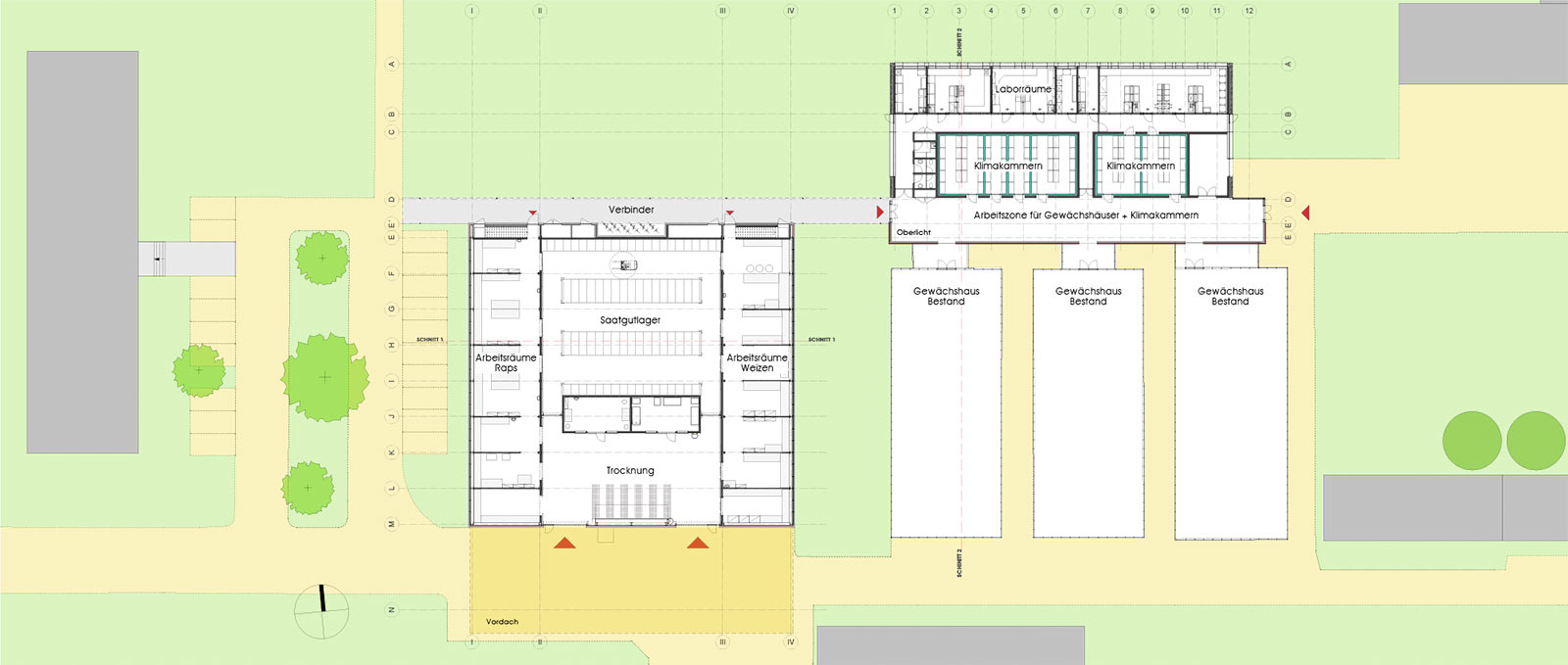Select the Trocknung area label
Image resolution: width=1568 pixels, height=665 pixels.
[629, 471]
